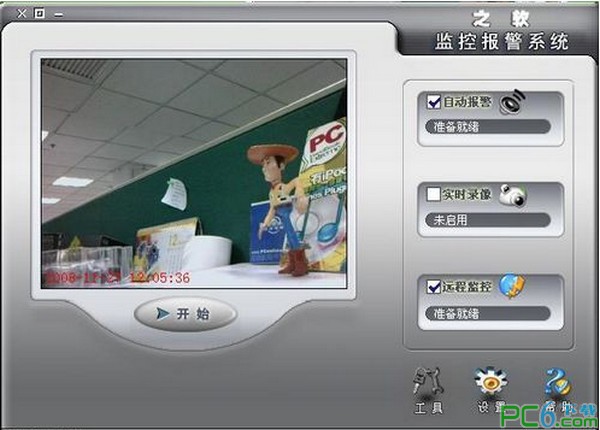
Task: Click the 监控报警系统 title text
Action: coord(501,41)
